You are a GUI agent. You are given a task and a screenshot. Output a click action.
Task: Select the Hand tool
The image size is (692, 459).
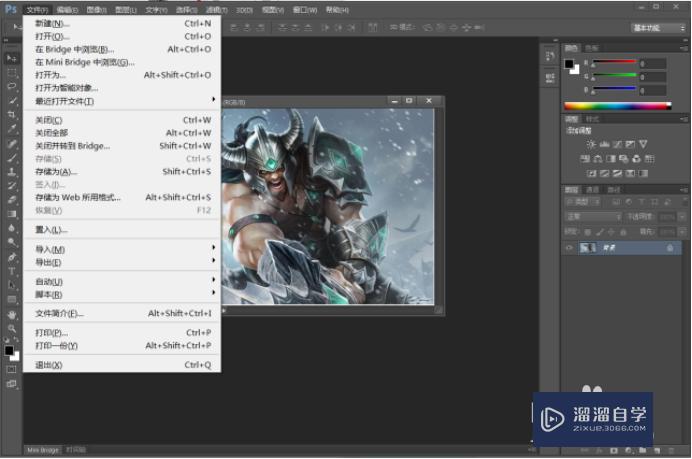(12, 314)
